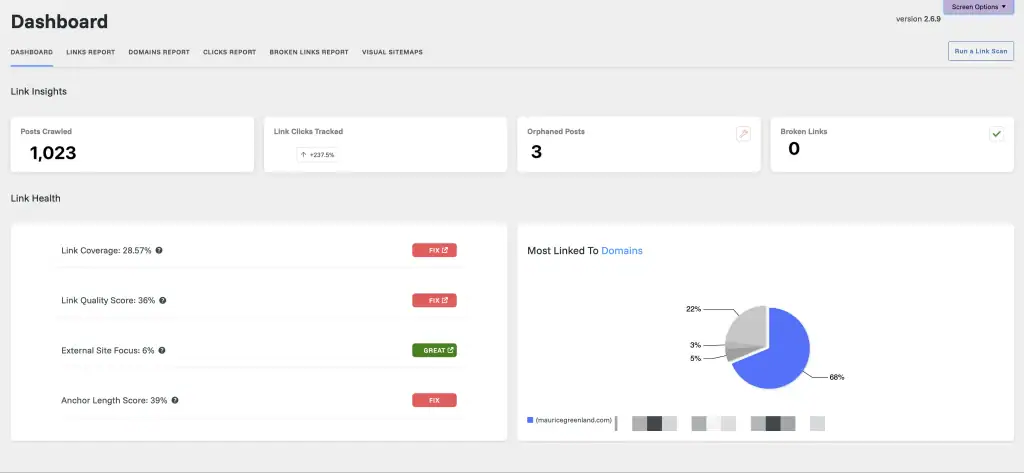
Task: Click the blue mauricegreenland.com legend square
Action: (x=530, y=420)
